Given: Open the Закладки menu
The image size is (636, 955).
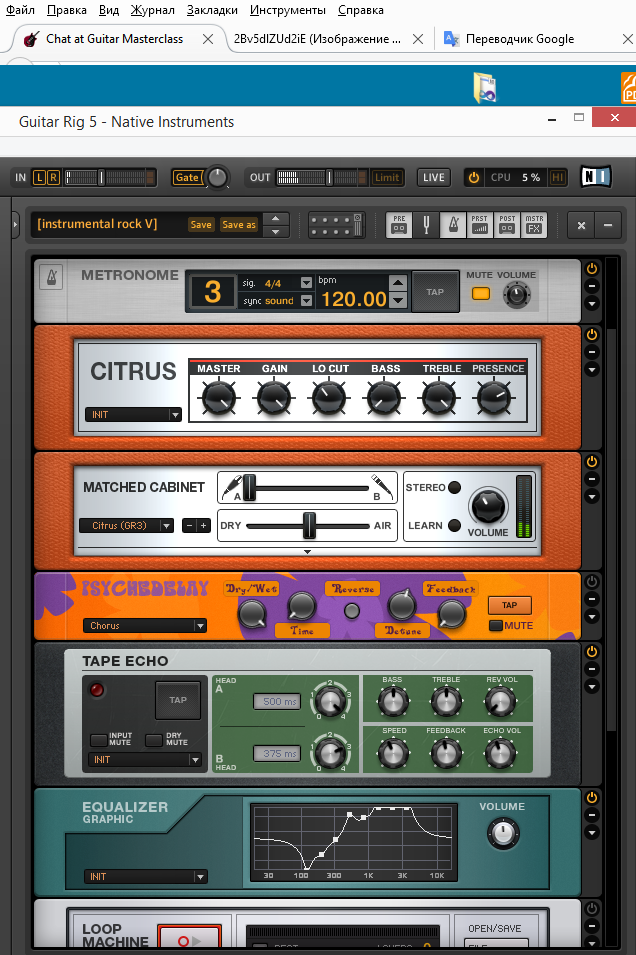Looking at the screenshot, I should click(212, 10).
